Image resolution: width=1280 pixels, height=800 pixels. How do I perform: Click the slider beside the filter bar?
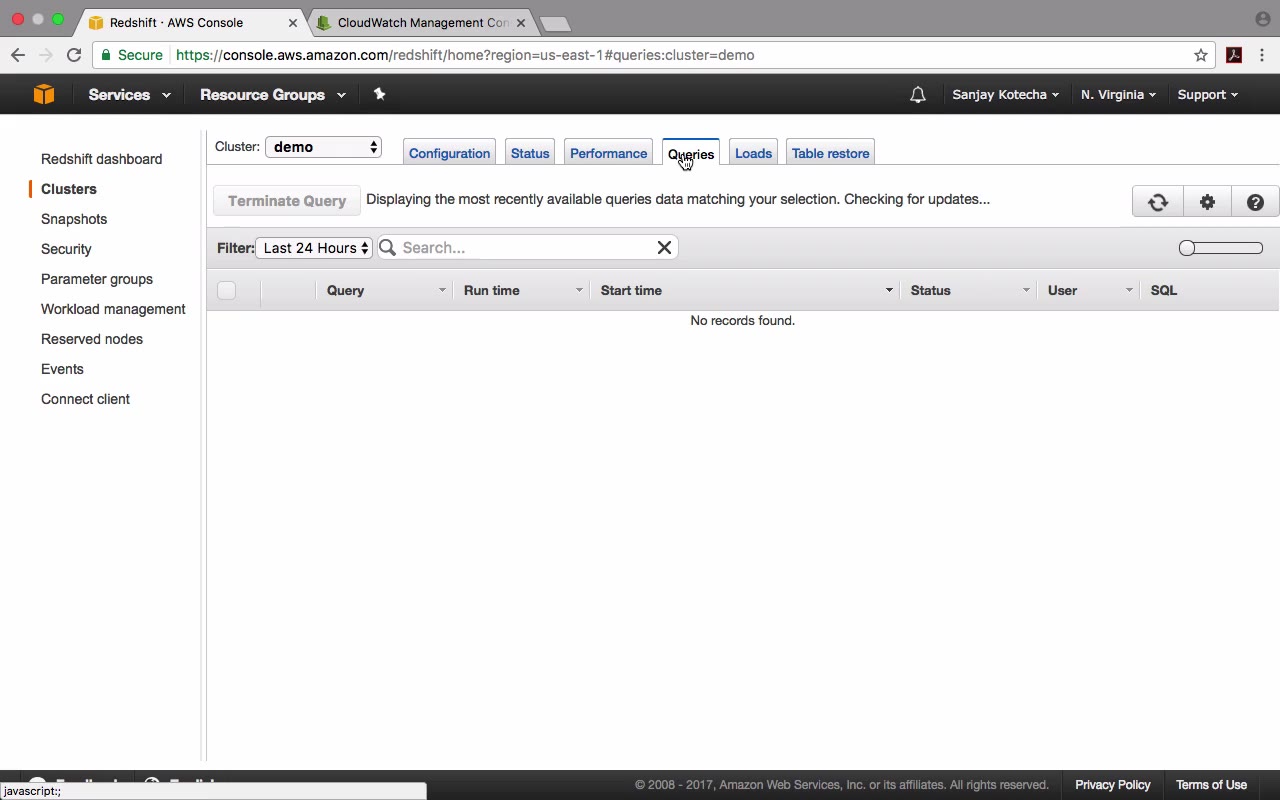[x=1221, y=248]
